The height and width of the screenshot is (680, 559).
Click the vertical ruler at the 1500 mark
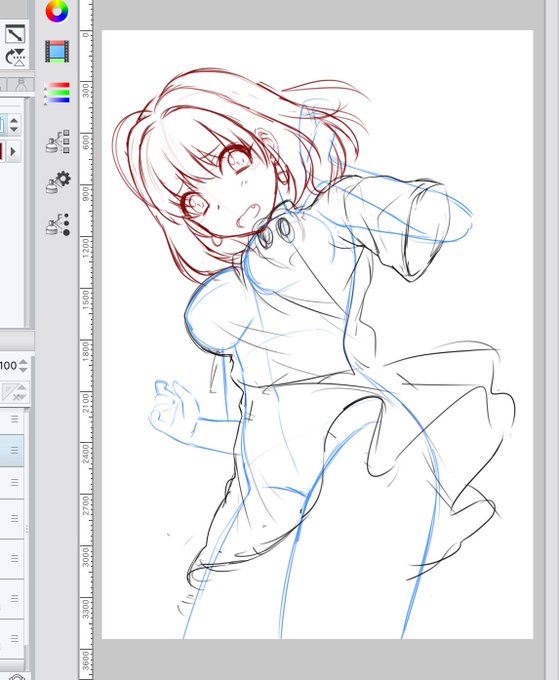click(86, 299)
